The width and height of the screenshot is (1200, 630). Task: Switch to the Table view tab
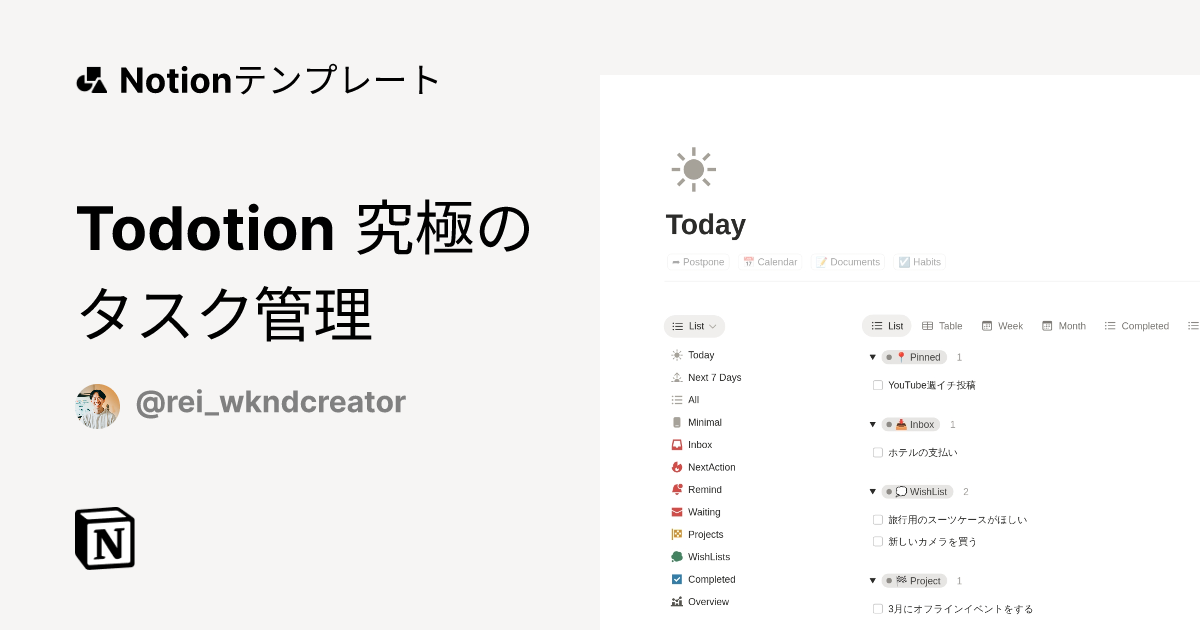[941, 326]
